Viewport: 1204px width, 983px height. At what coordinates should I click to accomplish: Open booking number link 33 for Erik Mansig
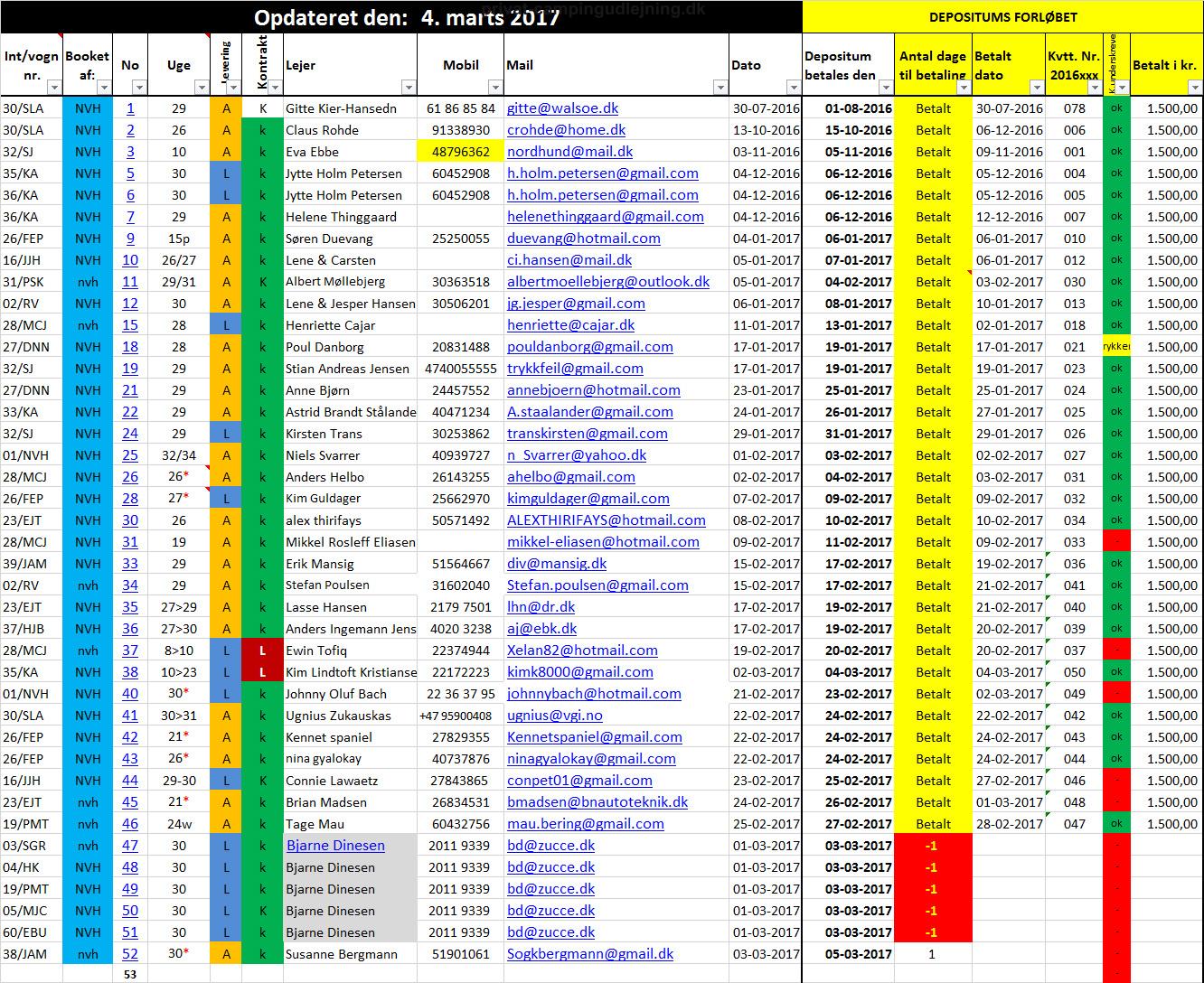pyautogui.click(x=130, y=564)
